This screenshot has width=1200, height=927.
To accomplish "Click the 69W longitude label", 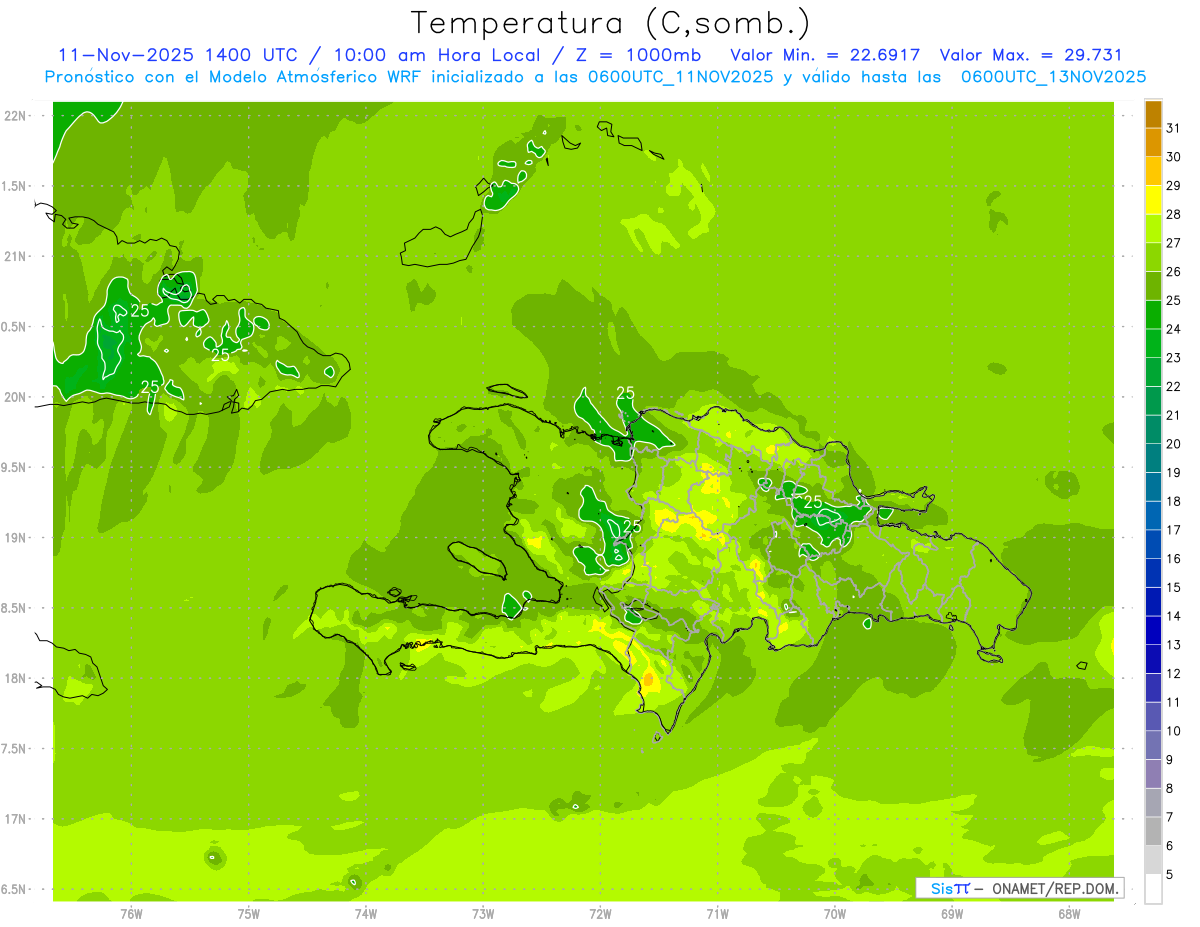I will (952, 913).
